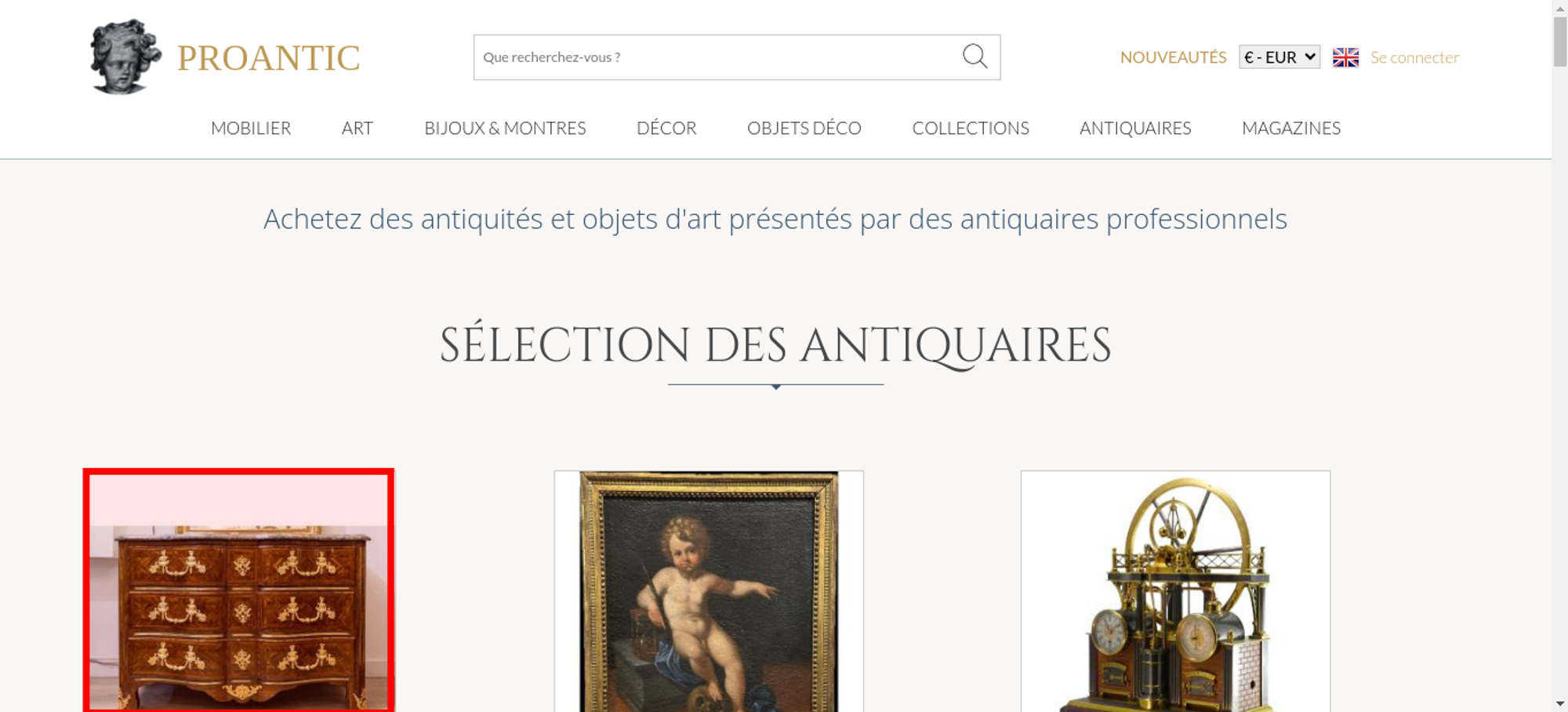This screenshot has height=712, width=1568.
Task: Click the magnifying glass search icon
Action: coord(975,56)
